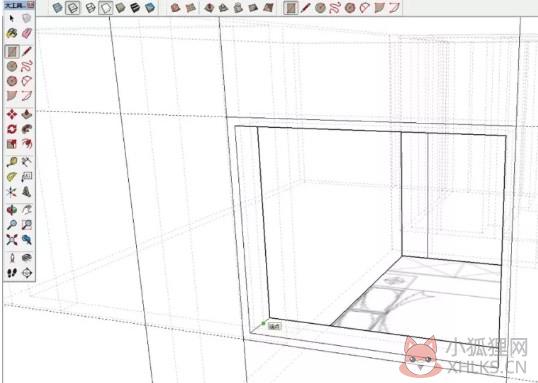Viewport: 538px width, 383px height.
Task: Click Sandbox From Scratch tool
Action: pos(190,8)
